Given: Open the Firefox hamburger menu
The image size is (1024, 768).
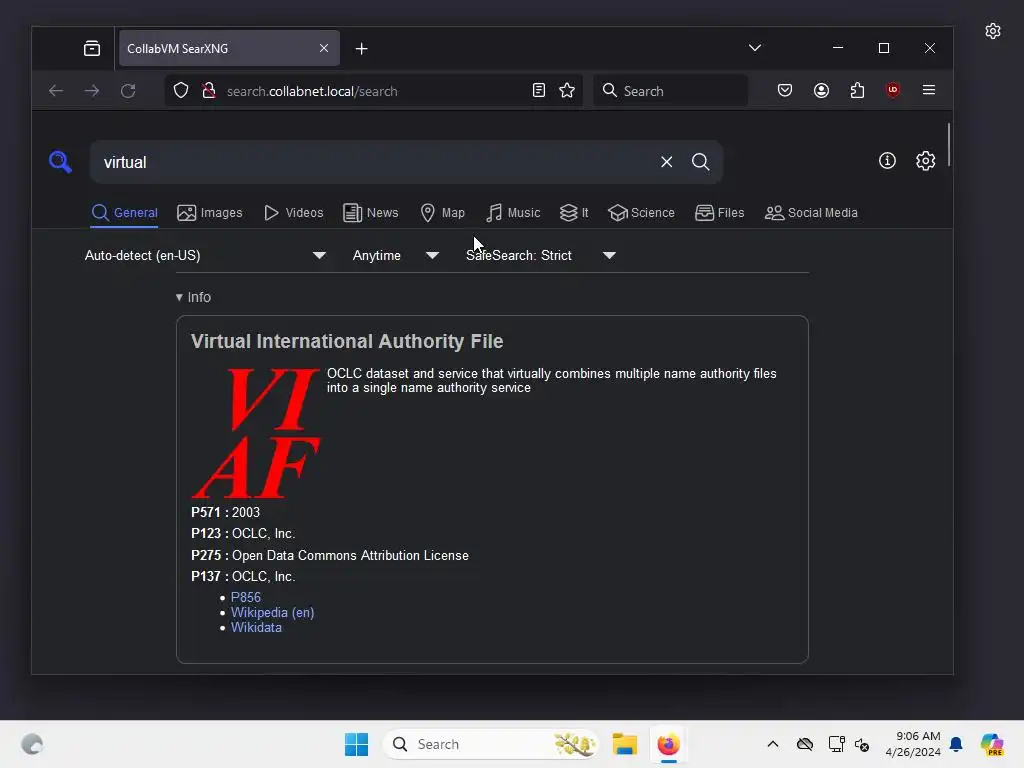Looking at the screenshot, I should pyautogui.click(x=929, y=90).
